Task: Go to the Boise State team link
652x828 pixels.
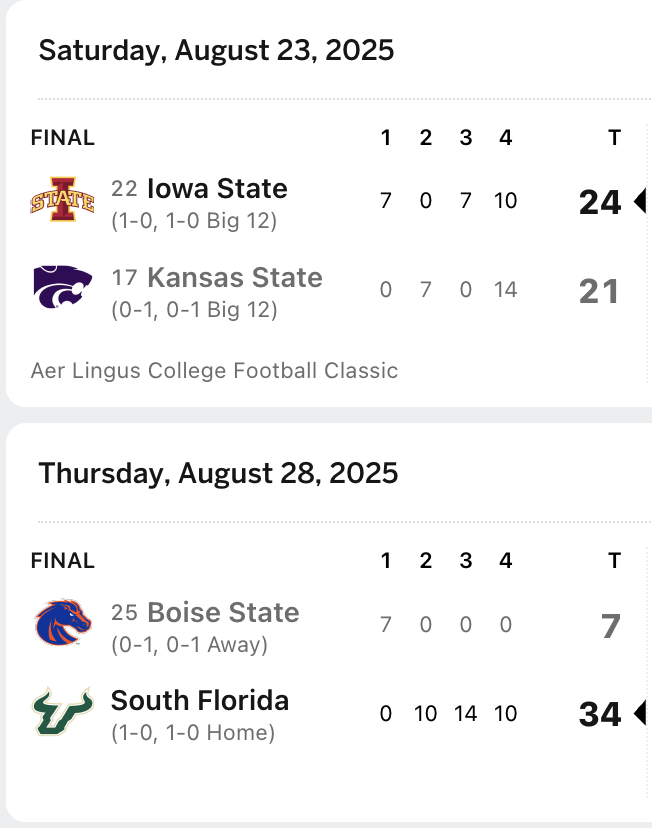Action: [x=223, y=612]
